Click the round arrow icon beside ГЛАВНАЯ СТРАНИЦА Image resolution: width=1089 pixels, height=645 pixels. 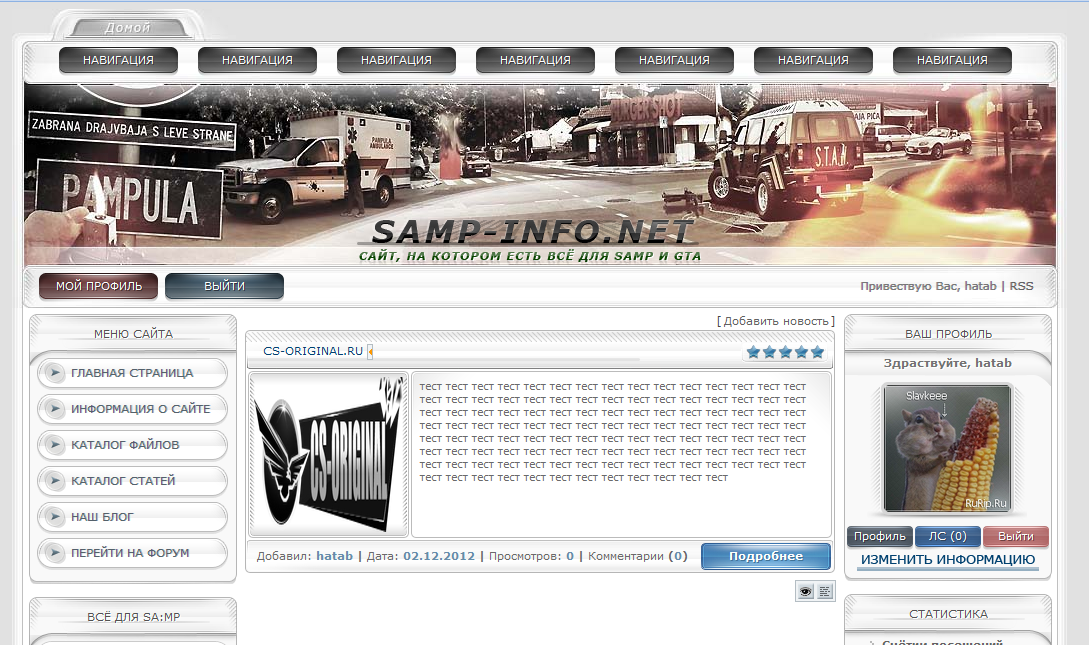(x=54, y=373)
